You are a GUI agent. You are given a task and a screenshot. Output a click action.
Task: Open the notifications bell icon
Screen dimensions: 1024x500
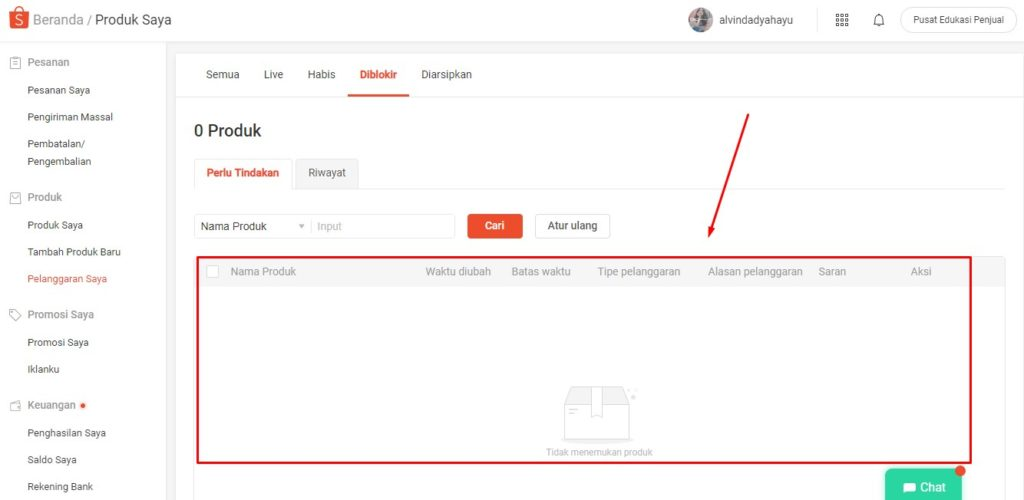pos(879,20)
